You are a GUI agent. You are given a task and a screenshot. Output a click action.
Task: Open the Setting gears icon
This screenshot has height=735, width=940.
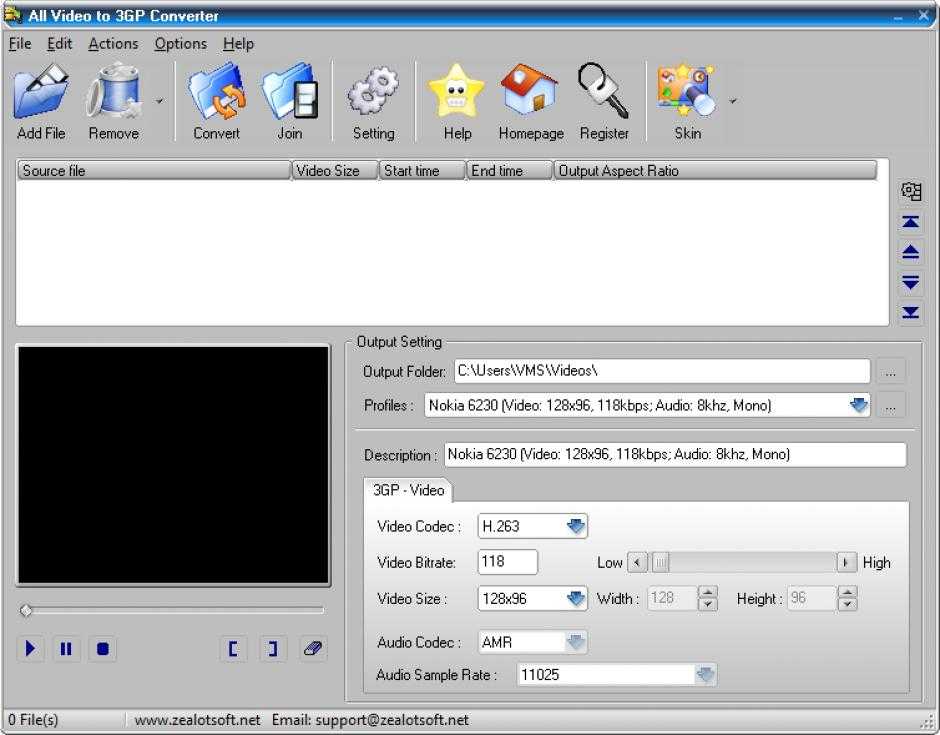[x=373, y=93]
